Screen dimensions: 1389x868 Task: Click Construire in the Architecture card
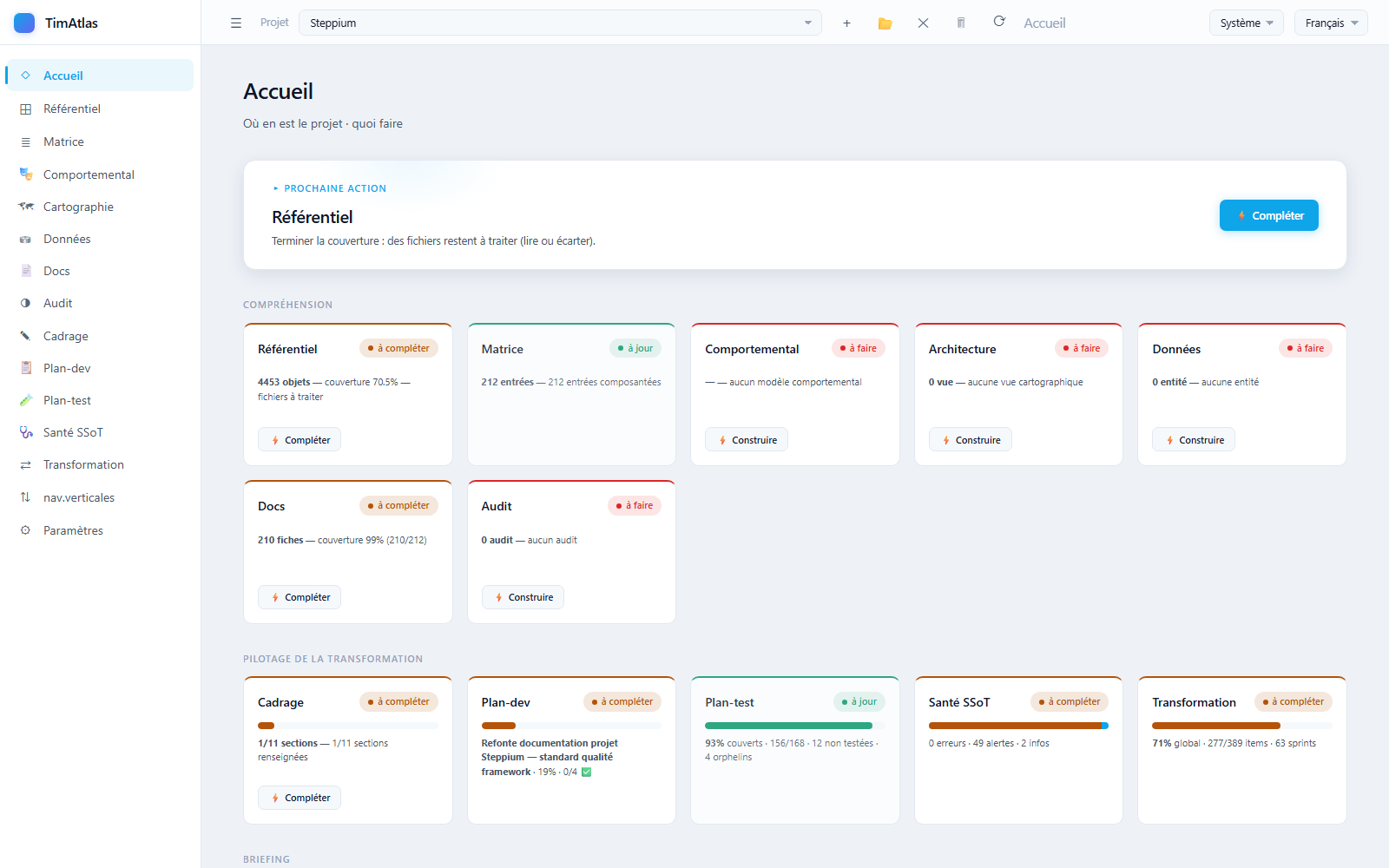pos(971,440)
